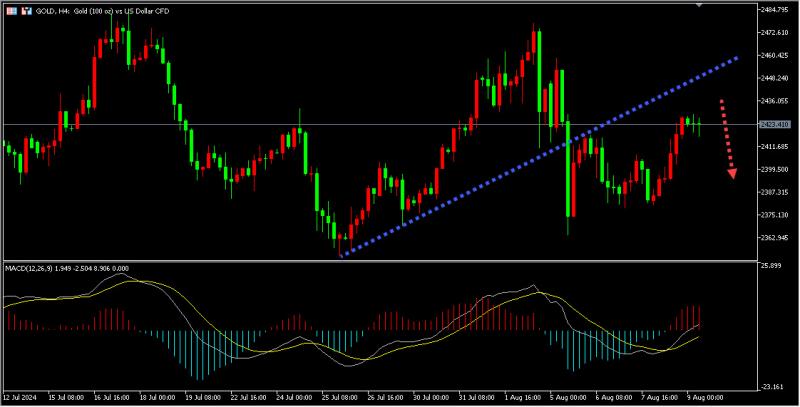
Task: Click time axis label 18 Jul 00:00
Action: point(158,397)
